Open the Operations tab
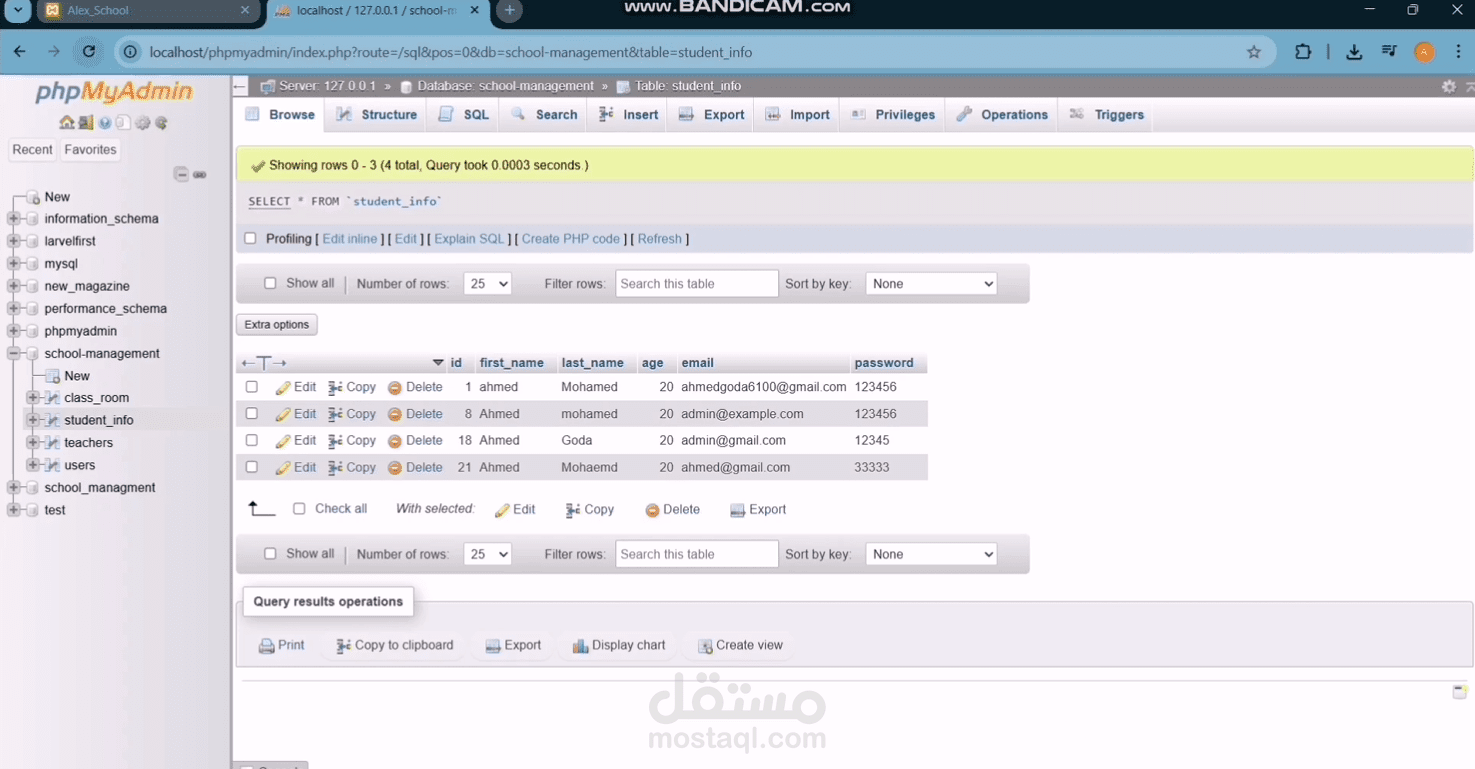Screen dimensions: 1475x769 click(x=1002, y=115)
